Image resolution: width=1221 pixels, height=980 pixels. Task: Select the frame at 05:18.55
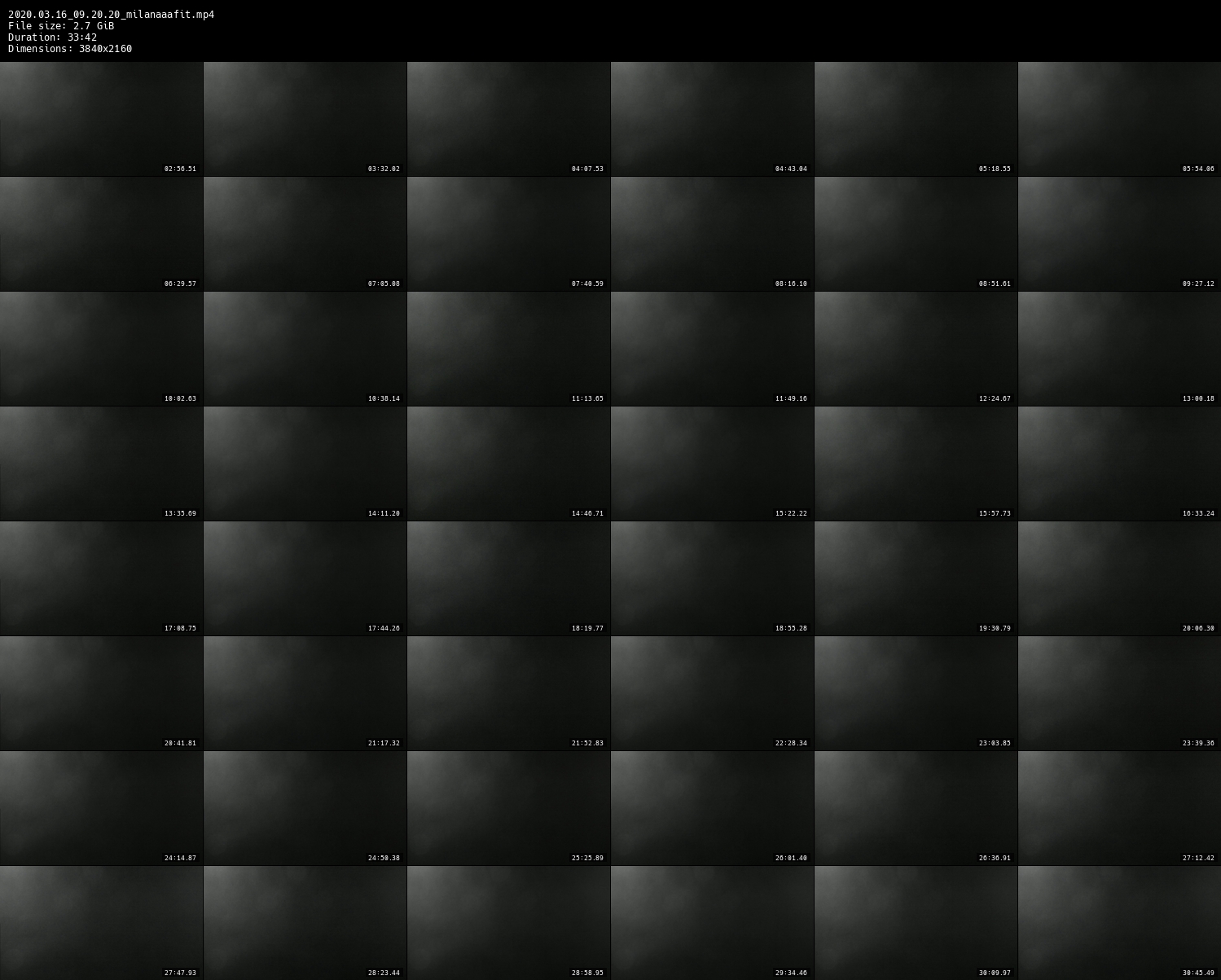tap(916, 119)
